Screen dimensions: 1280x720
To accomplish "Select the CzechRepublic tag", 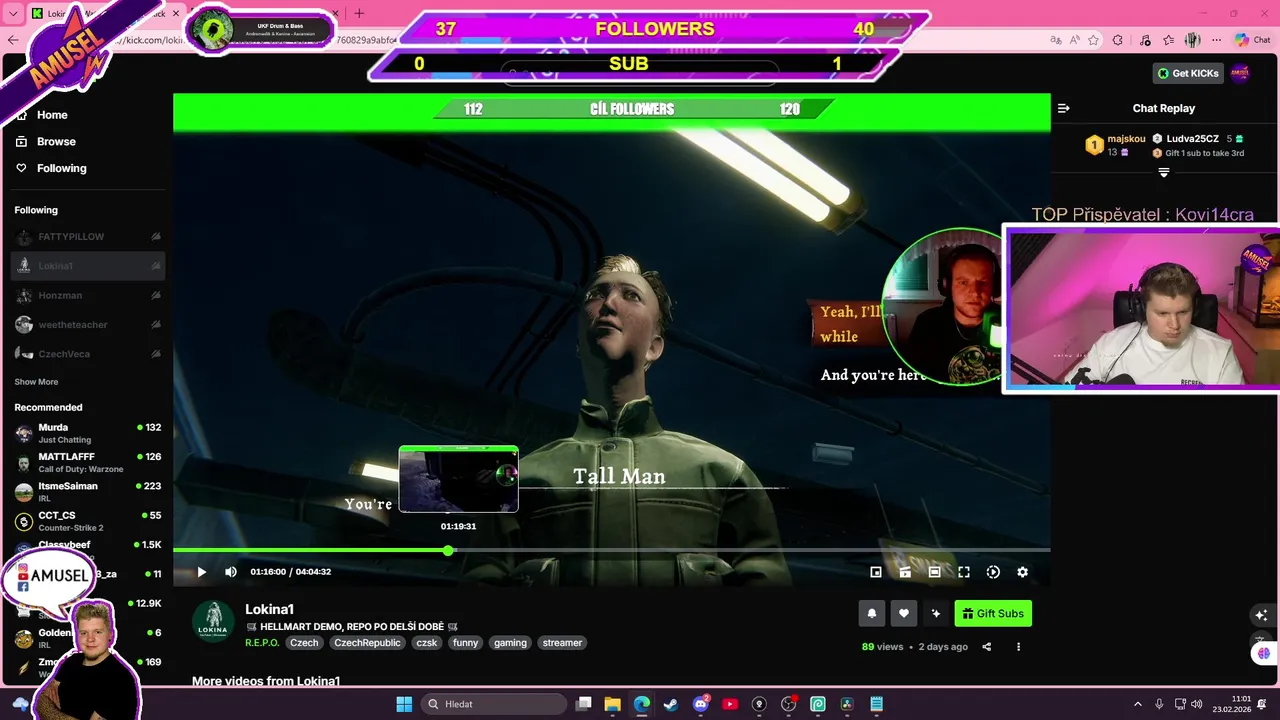I will pos(367,643).
